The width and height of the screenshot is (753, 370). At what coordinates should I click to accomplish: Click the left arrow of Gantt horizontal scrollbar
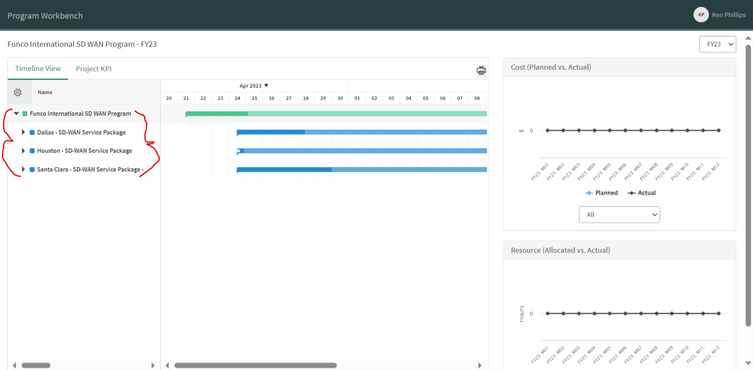pos(167,366)
